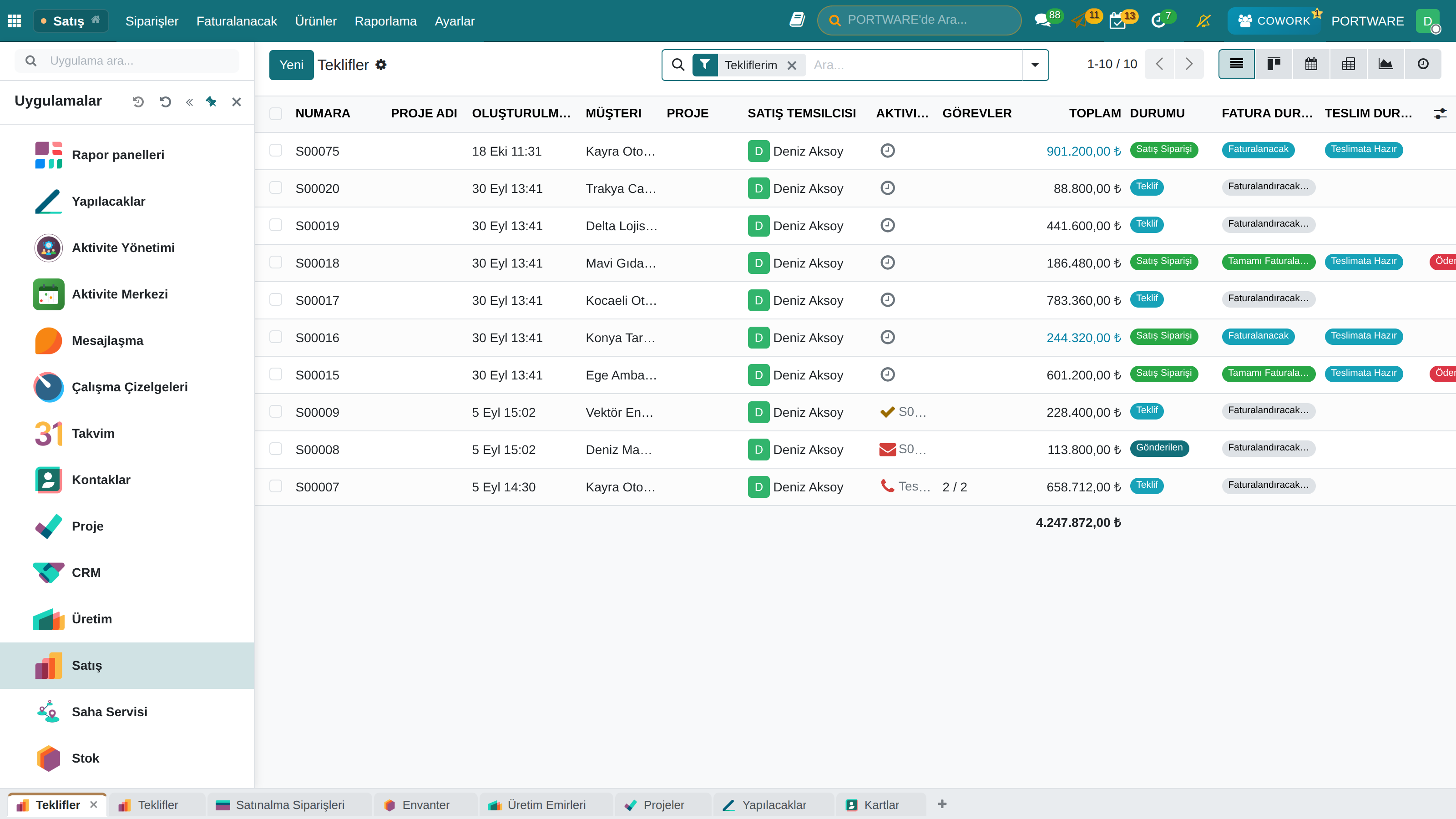Image resolution: width=1456 pixels, height=819 pixels.
Task: Go to next page of records
Action: point(1188,64)
